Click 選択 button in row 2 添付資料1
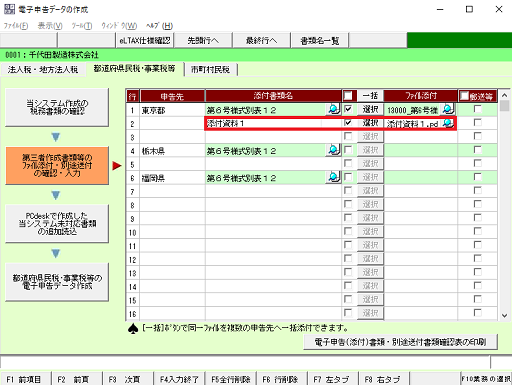The image size is (512, 385). [370, 123]
